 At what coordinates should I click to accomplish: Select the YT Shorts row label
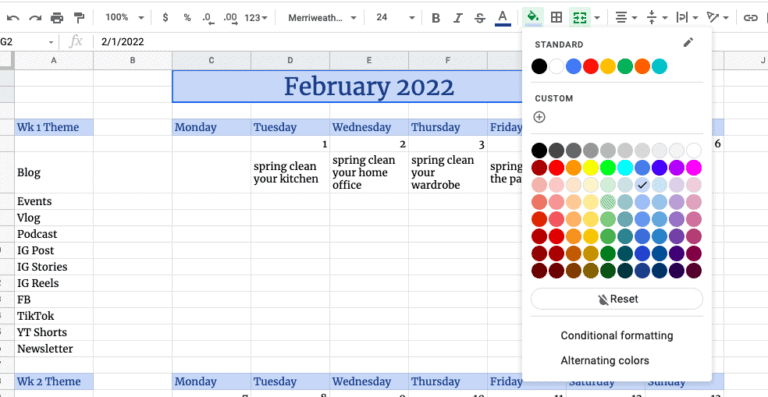point(54,332)
